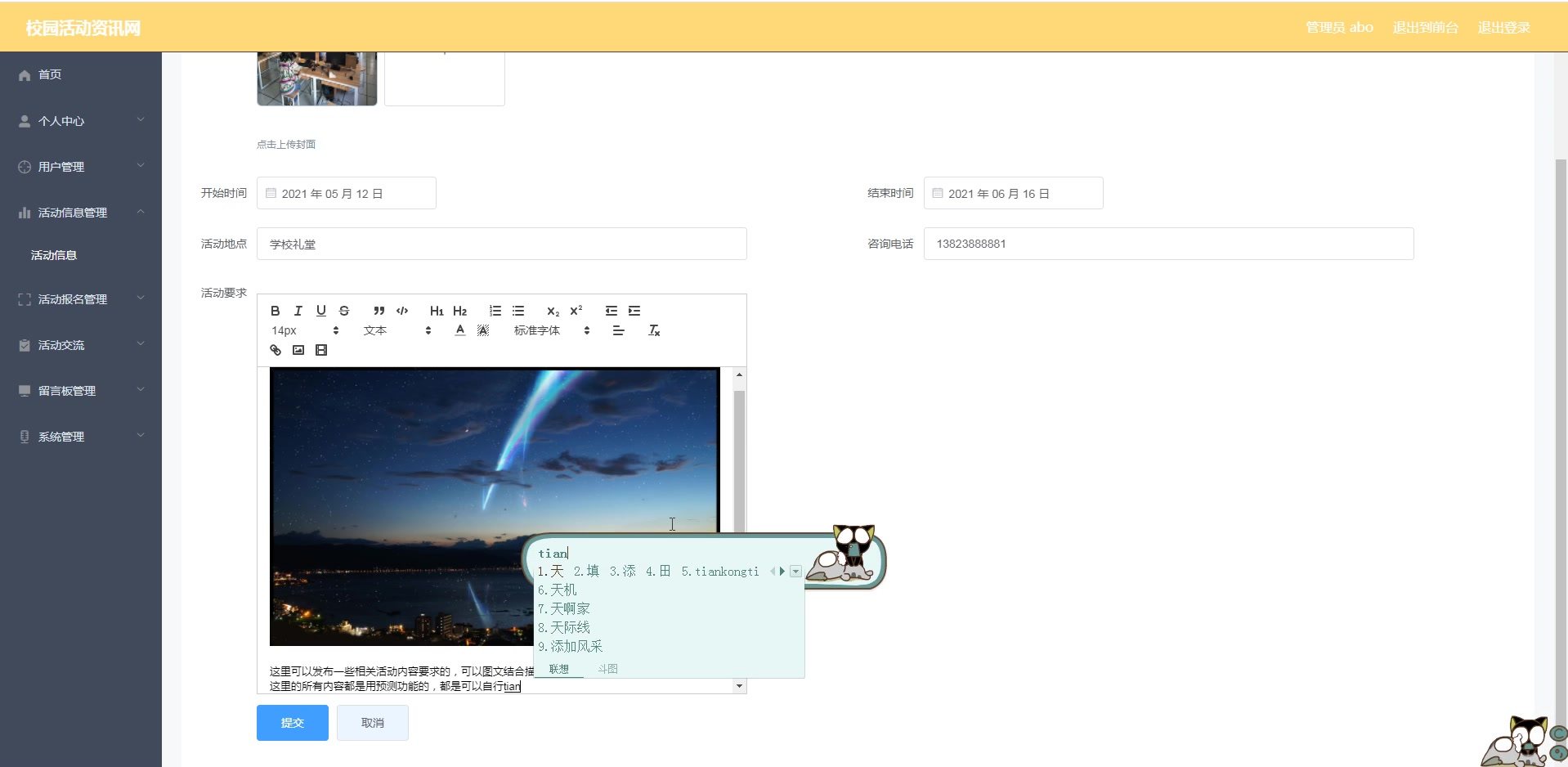Apply subscript formatting
This screenshot has width=1568, height=767.
pyautogui.click(x=553, y=311)
